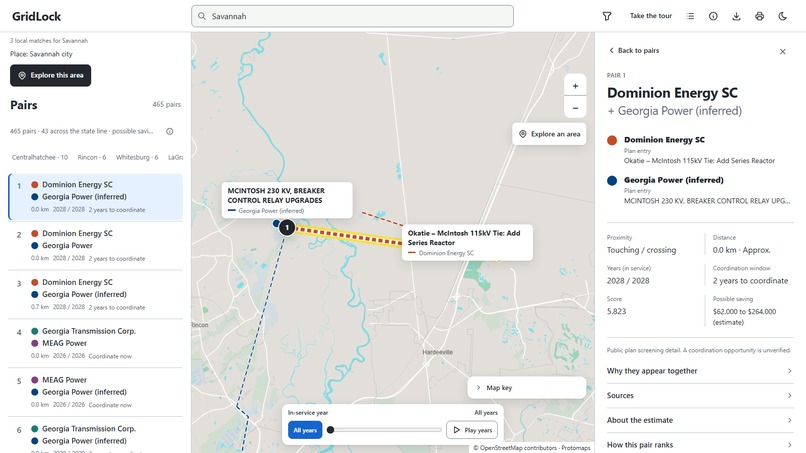Start the Take the tour walkthrough

coord(651,16)
